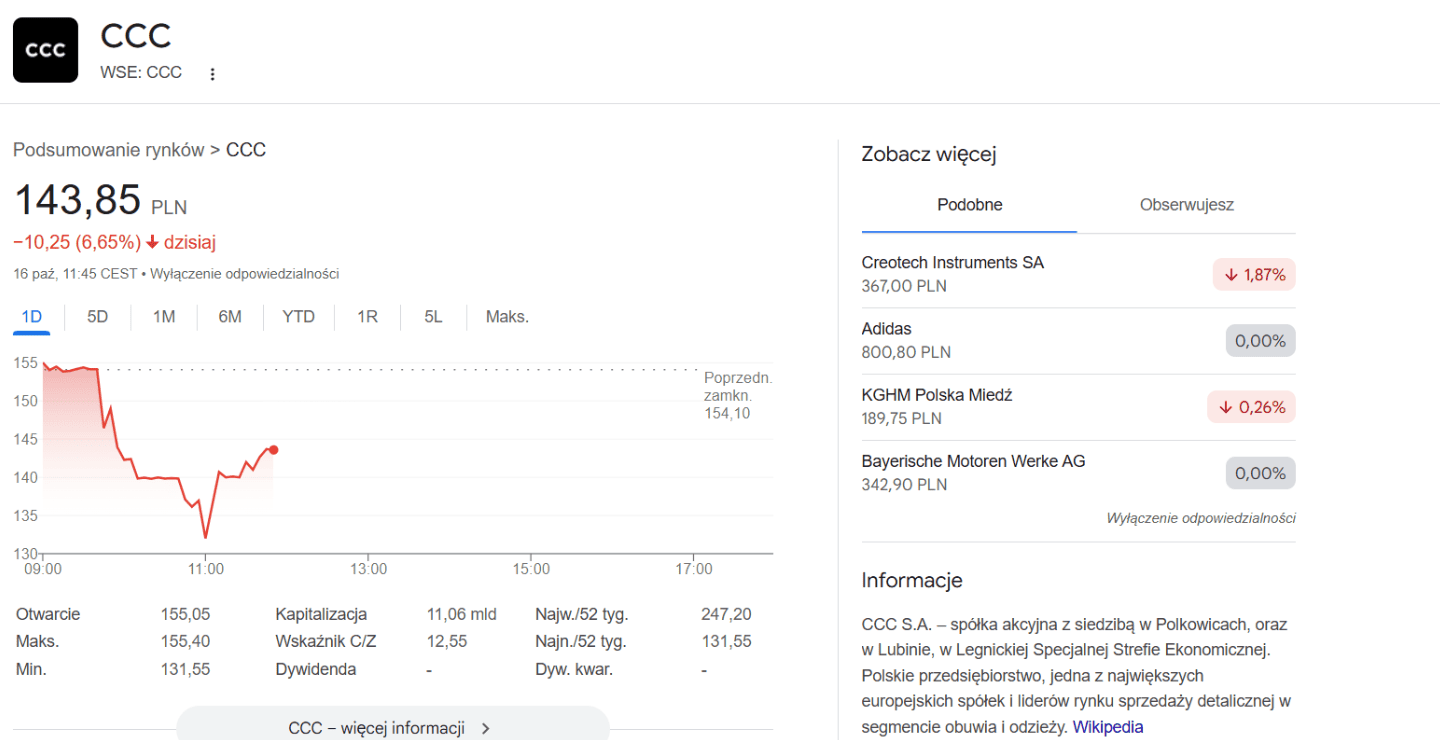Click the Podsumowanie rynków breadcrumb link
This screenshot has width=1440, height=740.
[109, 150]
